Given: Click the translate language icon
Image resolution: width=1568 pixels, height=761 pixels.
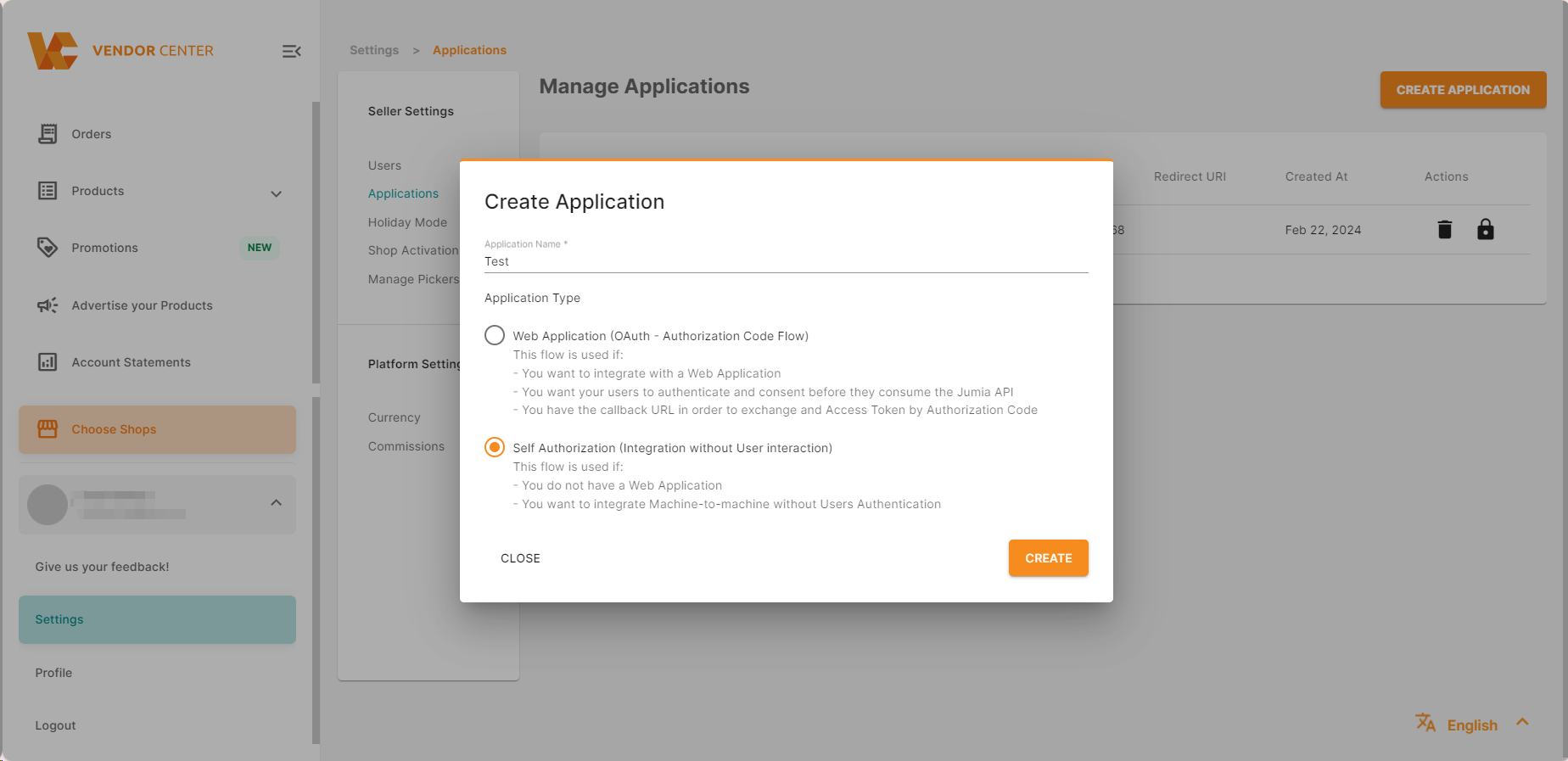Looking at the screenshot, I should click(x=1425, y=723).
